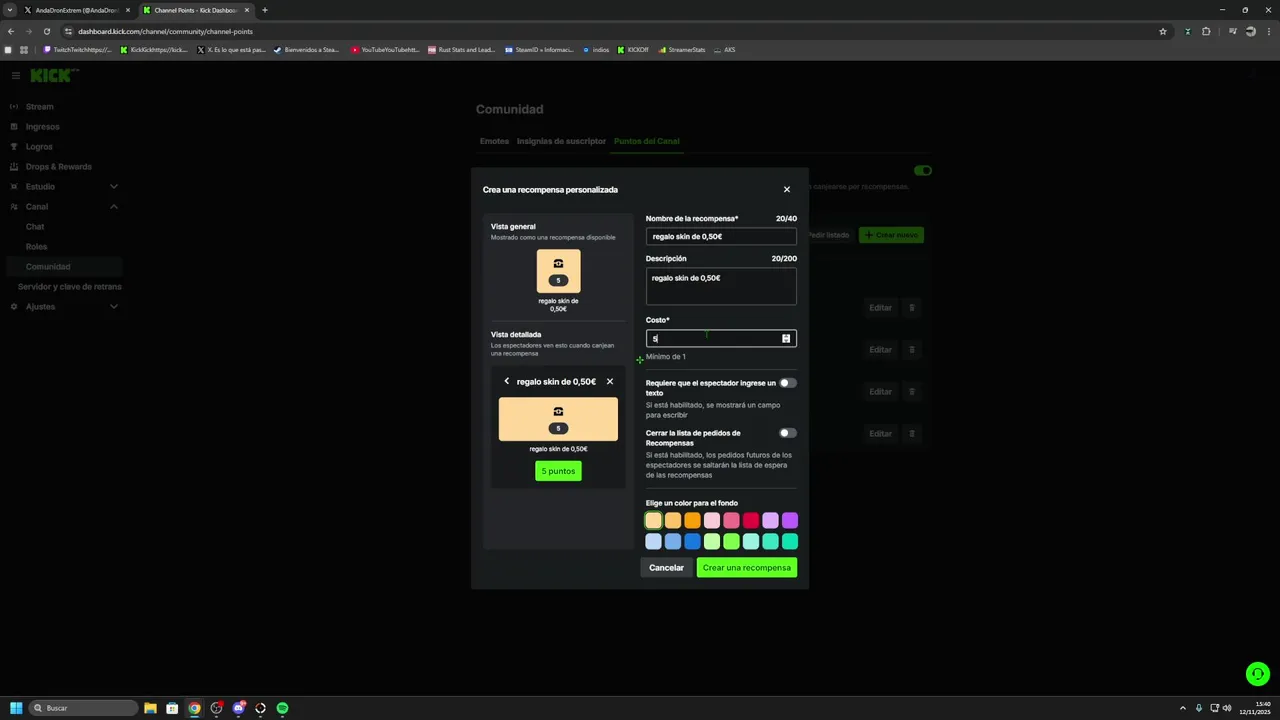The height and width of the screenshot is (720, 1280).
Task: Open Discord from taskbar
Action: pyautogui.click(x=238, y=708)
